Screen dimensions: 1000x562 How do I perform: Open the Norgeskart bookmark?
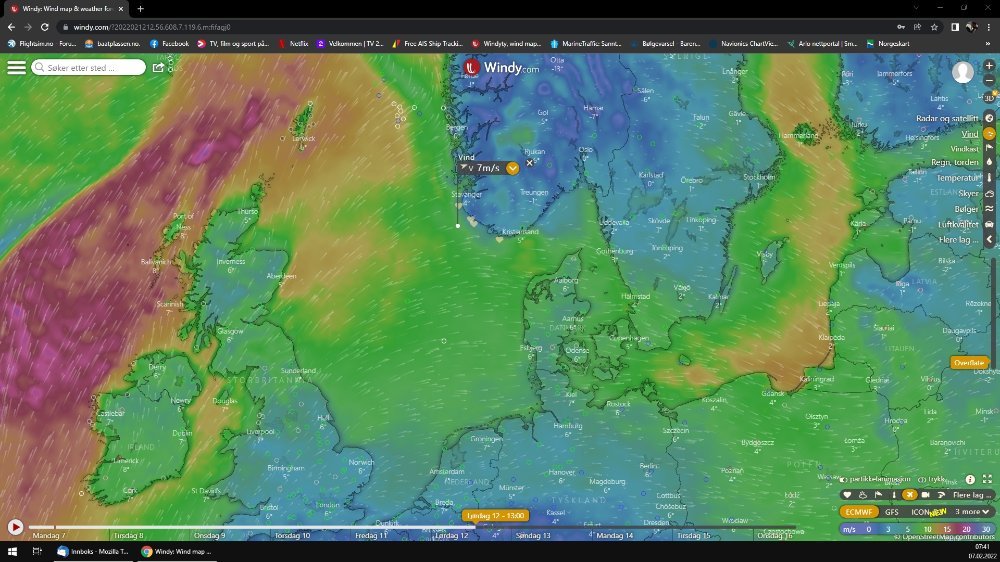click(x=888, y=44)
